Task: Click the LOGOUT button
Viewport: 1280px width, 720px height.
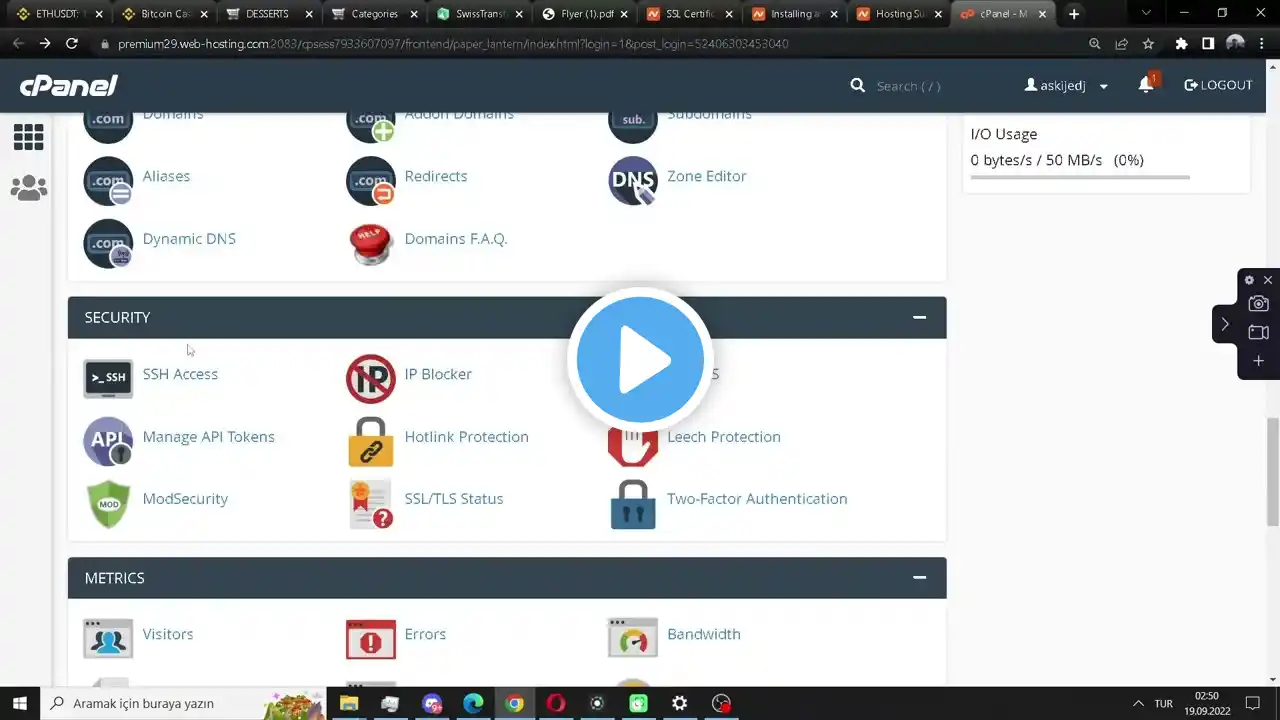Action: [1218, 85]
